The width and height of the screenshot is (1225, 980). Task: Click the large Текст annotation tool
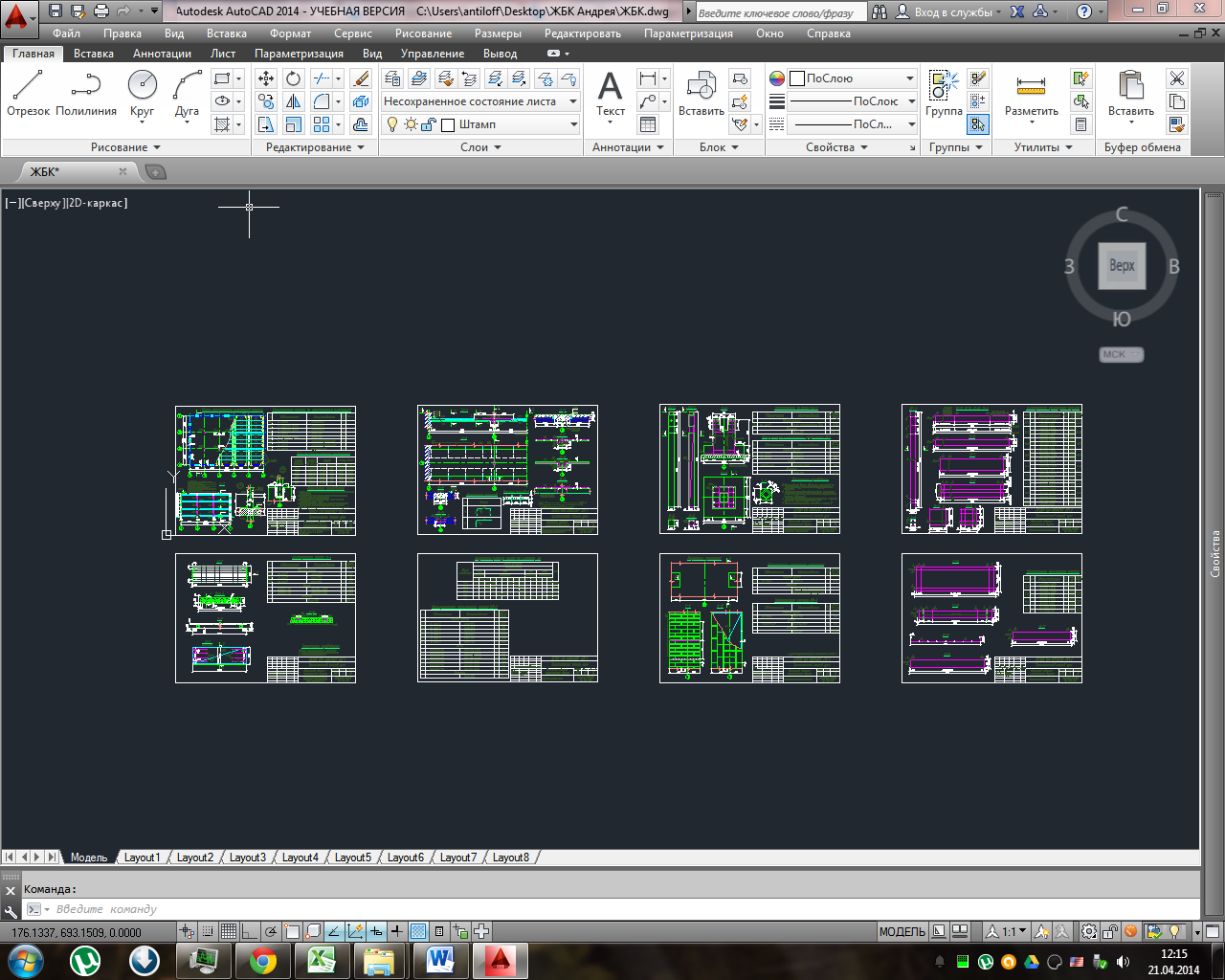[610, 94]
